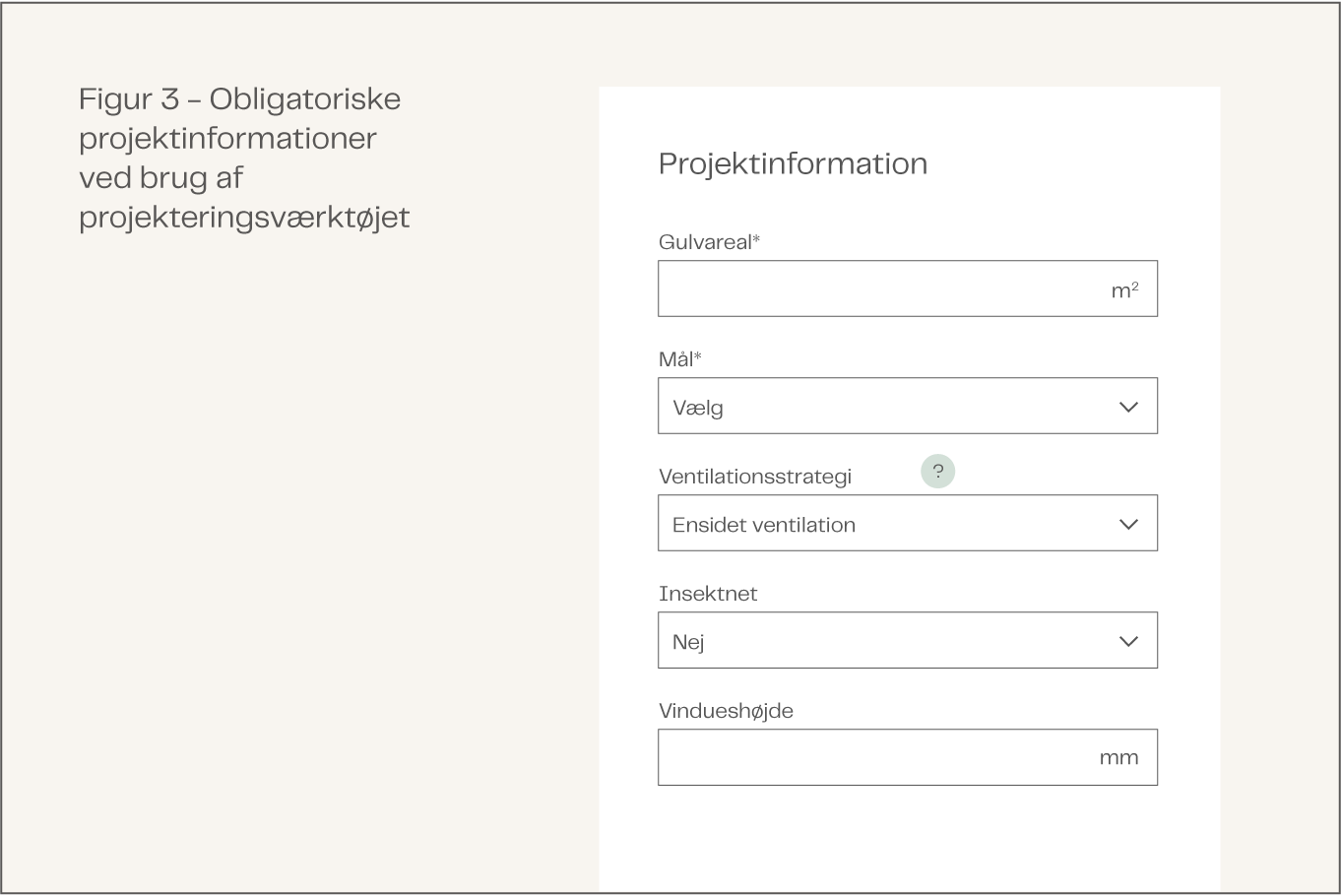Click the Vindueshøjde field label

[726, 711]
